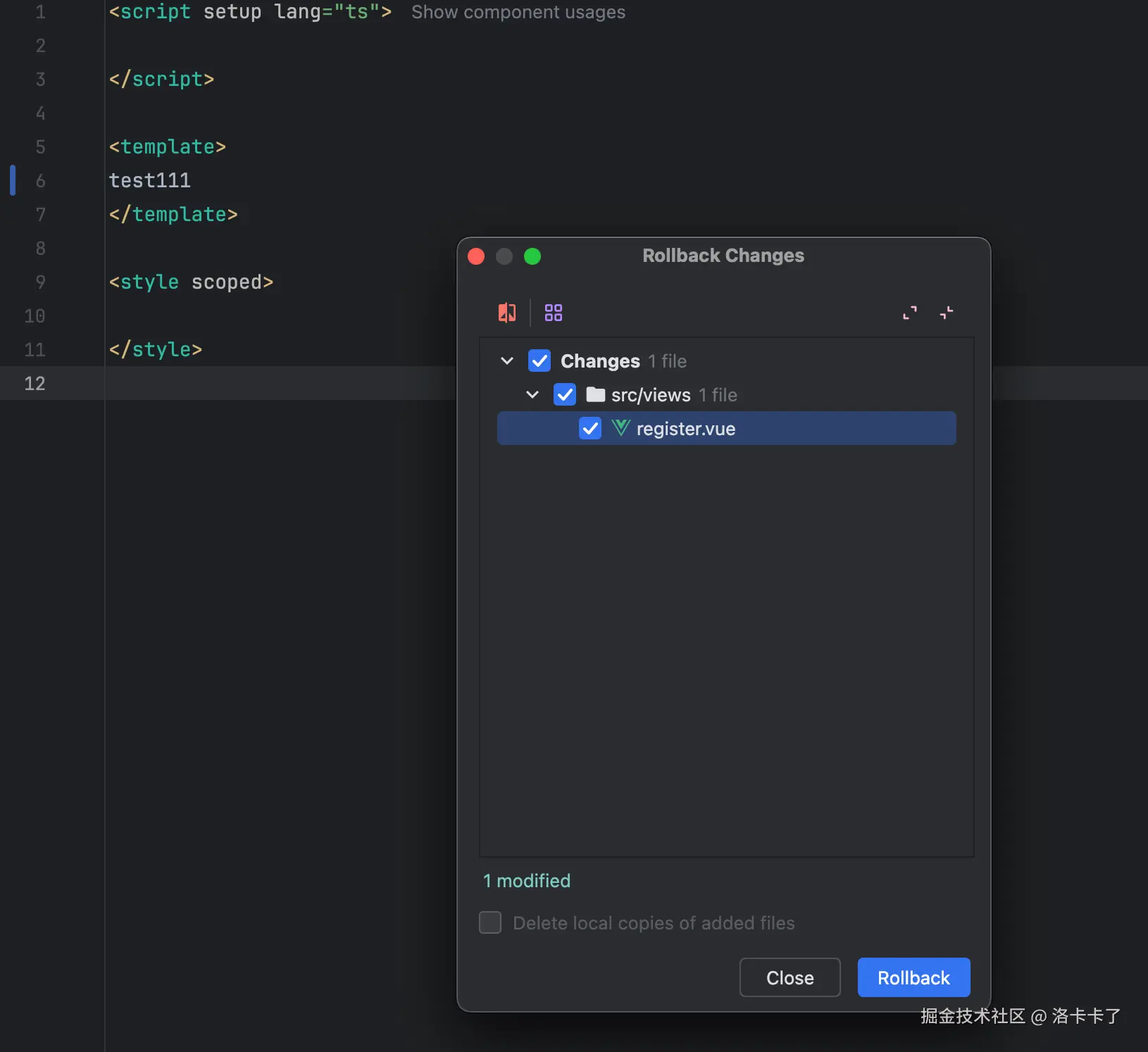The image size is (1148, 1052).
Task: Click line number 12 in the gutter
Action: coord(35,384)
